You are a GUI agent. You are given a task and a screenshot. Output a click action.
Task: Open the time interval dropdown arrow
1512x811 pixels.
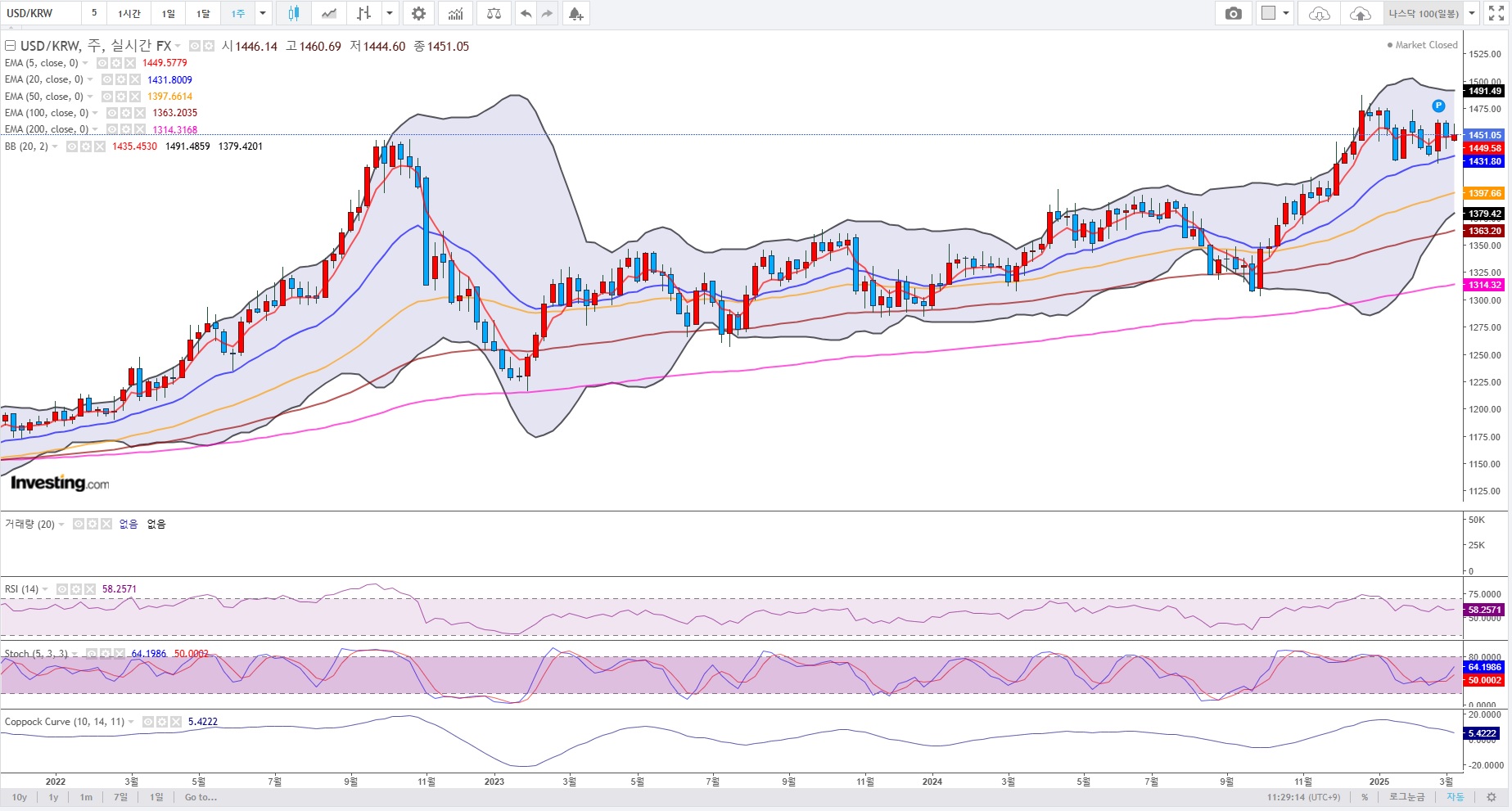[x=263, y=13]
